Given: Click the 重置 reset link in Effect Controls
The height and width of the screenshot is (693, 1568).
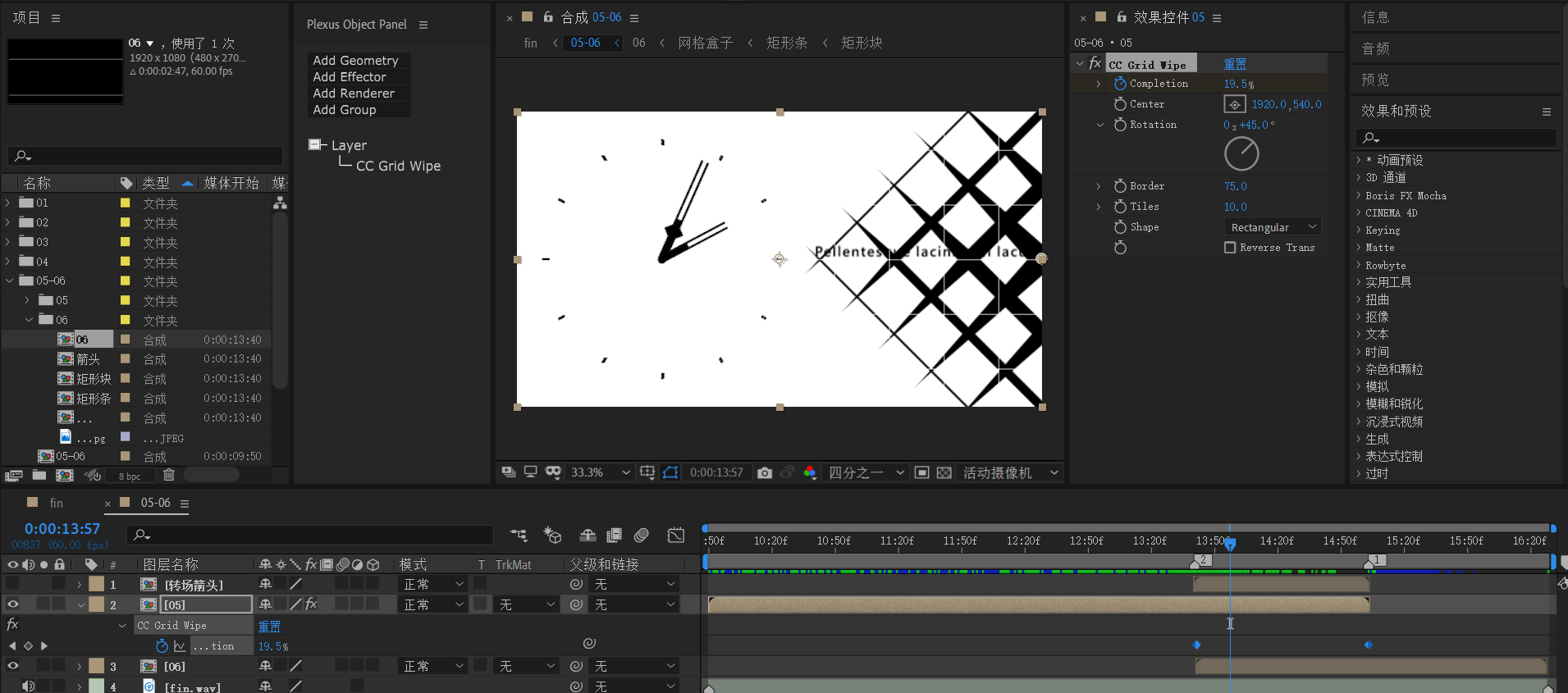Looking at the screenshot, I should tap(1235, 64).
